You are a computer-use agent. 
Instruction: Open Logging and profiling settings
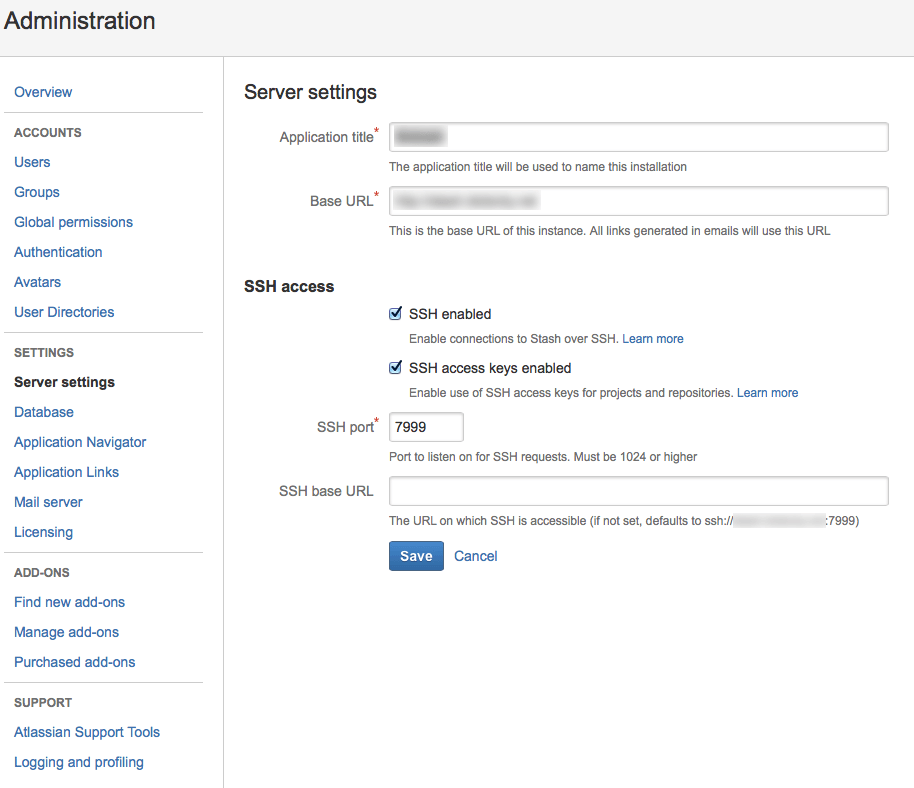click(79, 762)
